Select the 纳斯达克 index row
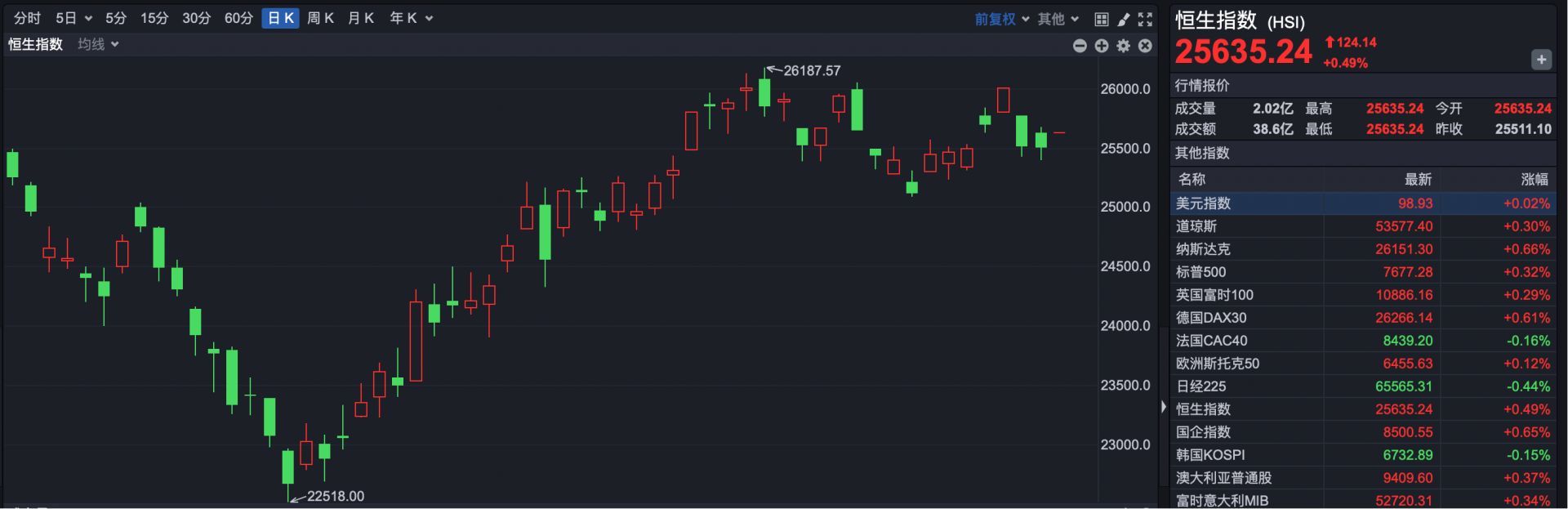This screenshot has width=1568, height=509. click(1363, 249)
